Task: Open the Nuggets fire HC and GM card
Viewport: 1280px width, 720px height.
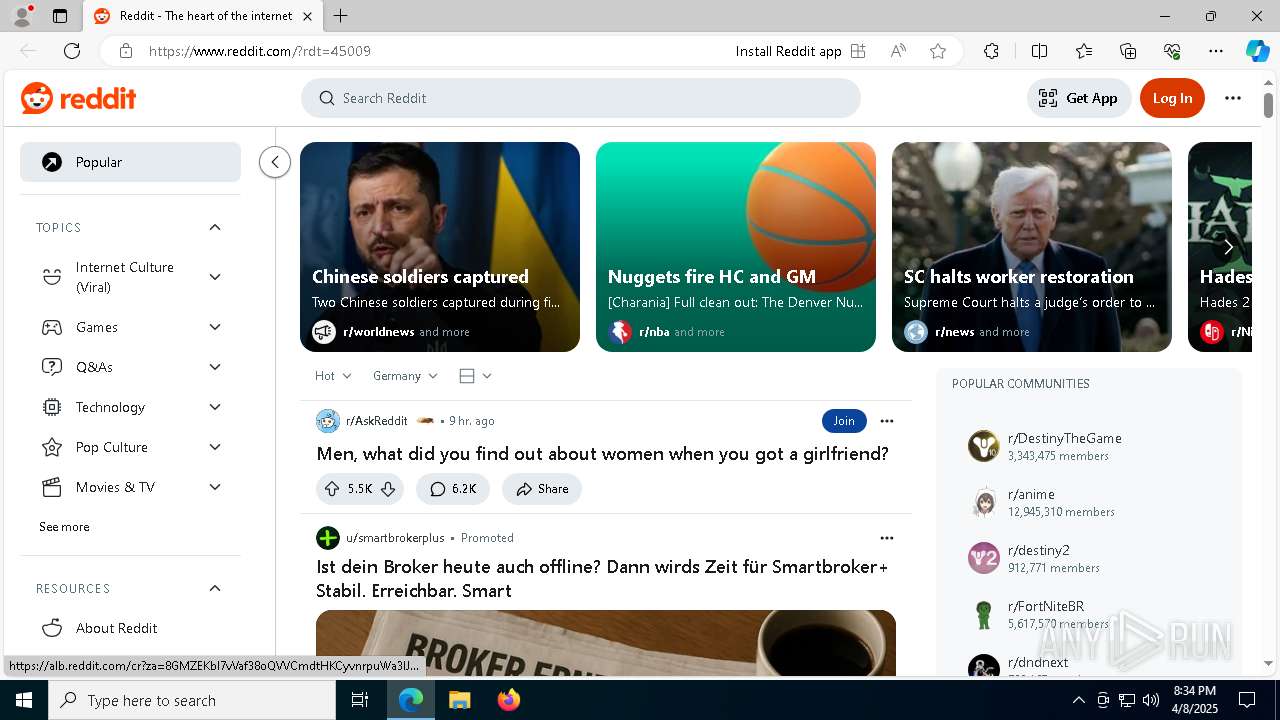Action: [736, 247]
